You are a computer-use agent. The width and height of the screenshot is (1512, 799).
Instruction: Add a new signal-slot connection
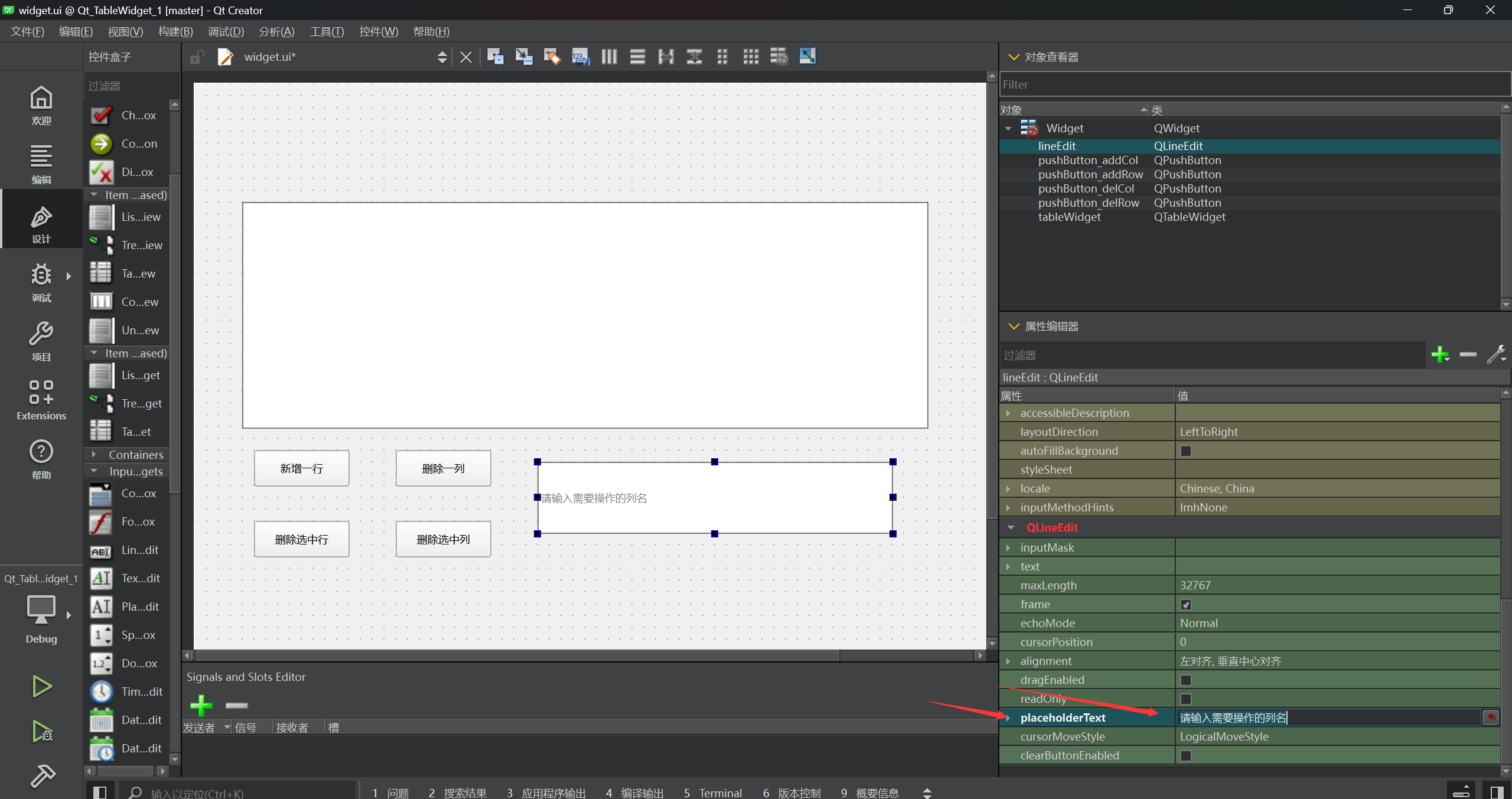click(x=201, y=705)
